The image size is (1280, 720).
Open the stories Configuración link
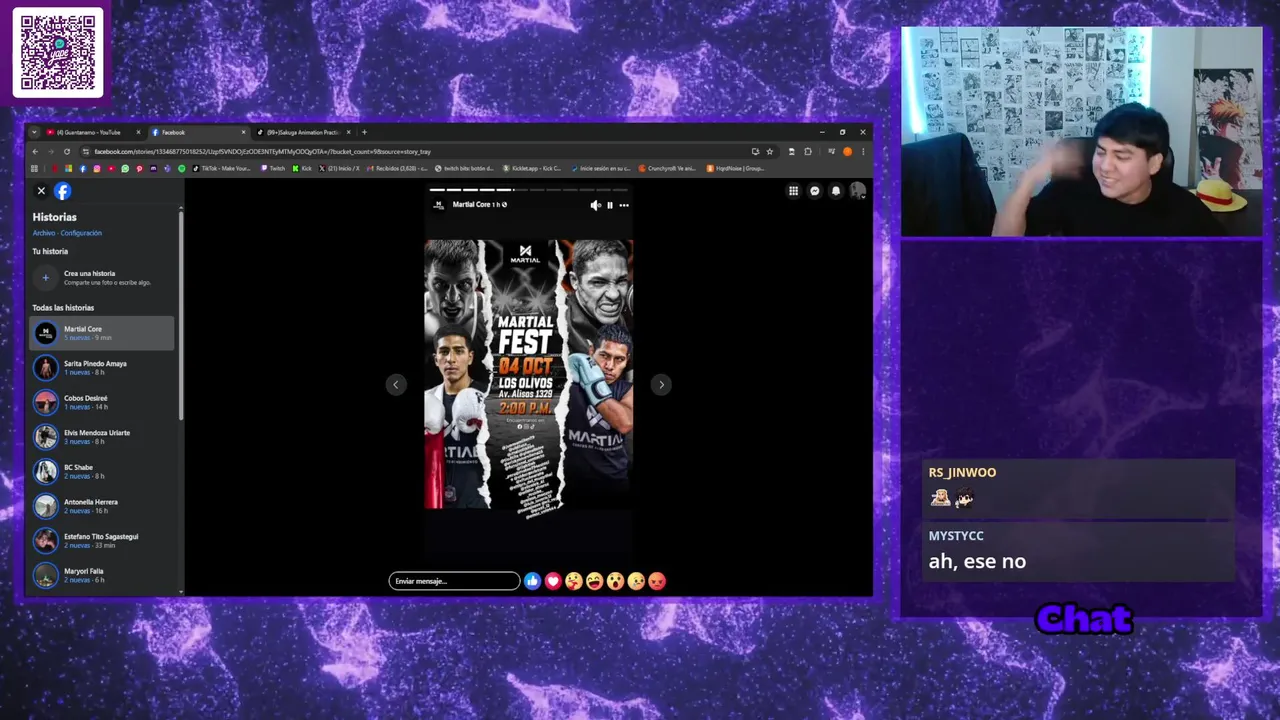pos(81,233)
